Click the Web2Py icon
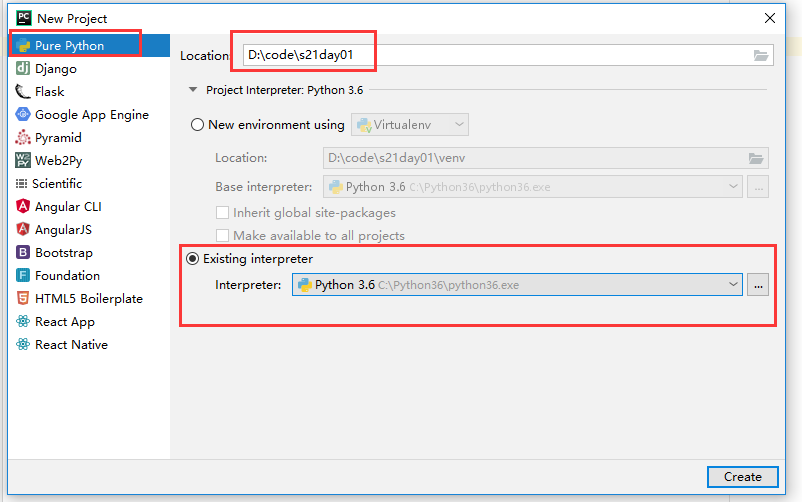This screenshot has height=502, width=802. (x=23, y=161)
